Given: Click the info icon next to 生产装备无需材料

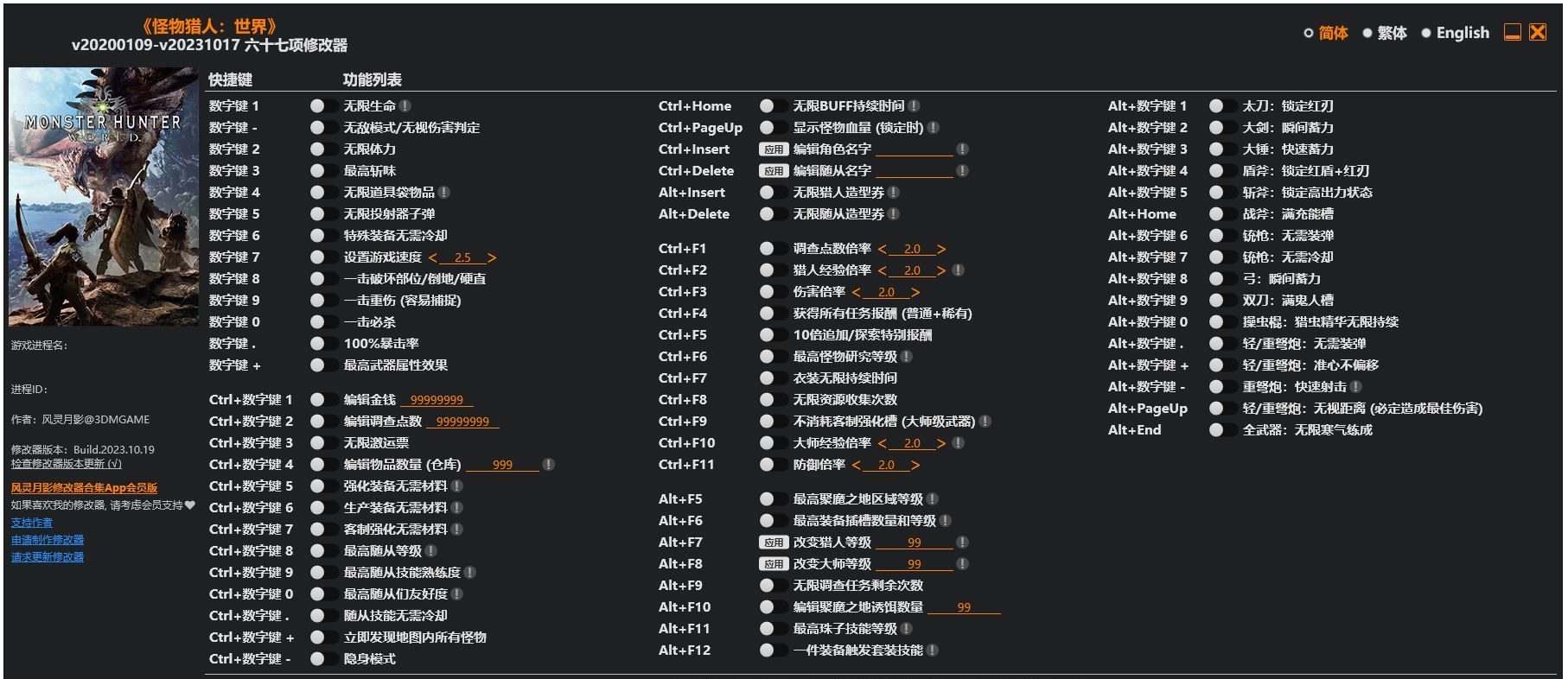Looking at the screenshot, I should click(456, 508).
